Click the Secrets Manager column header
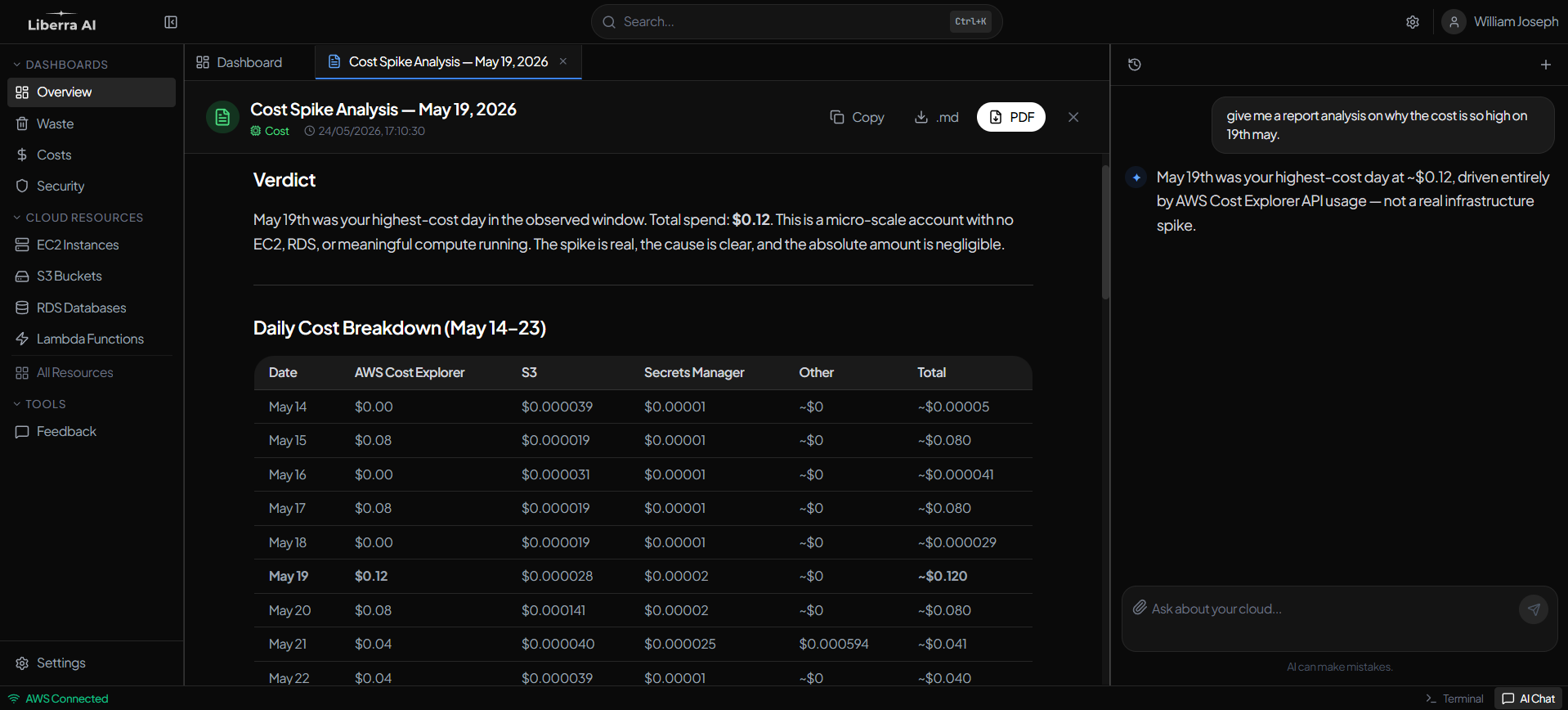This screenshot has width=1568, height=710. click(694, 372)
